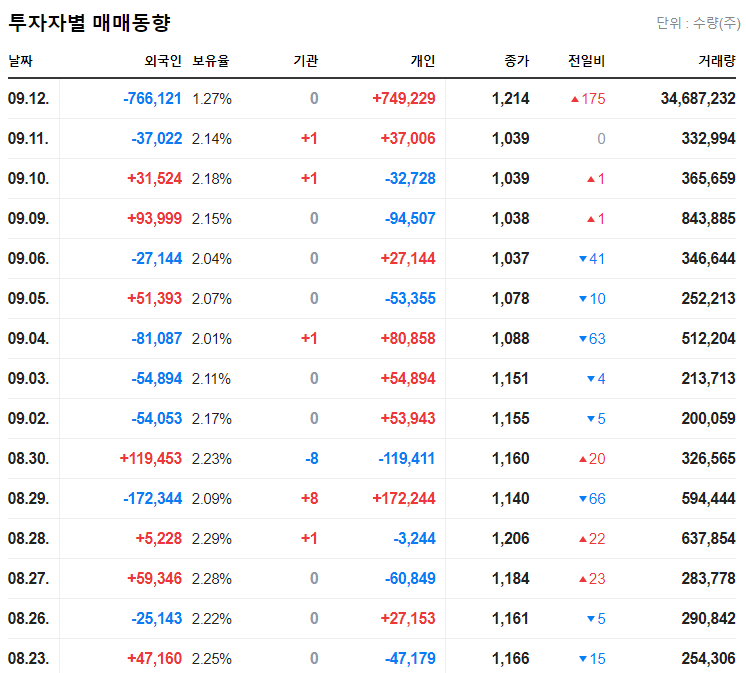Select the 09.04. date cell
This screenshot has height=673, width=746.
coord(29,338)
